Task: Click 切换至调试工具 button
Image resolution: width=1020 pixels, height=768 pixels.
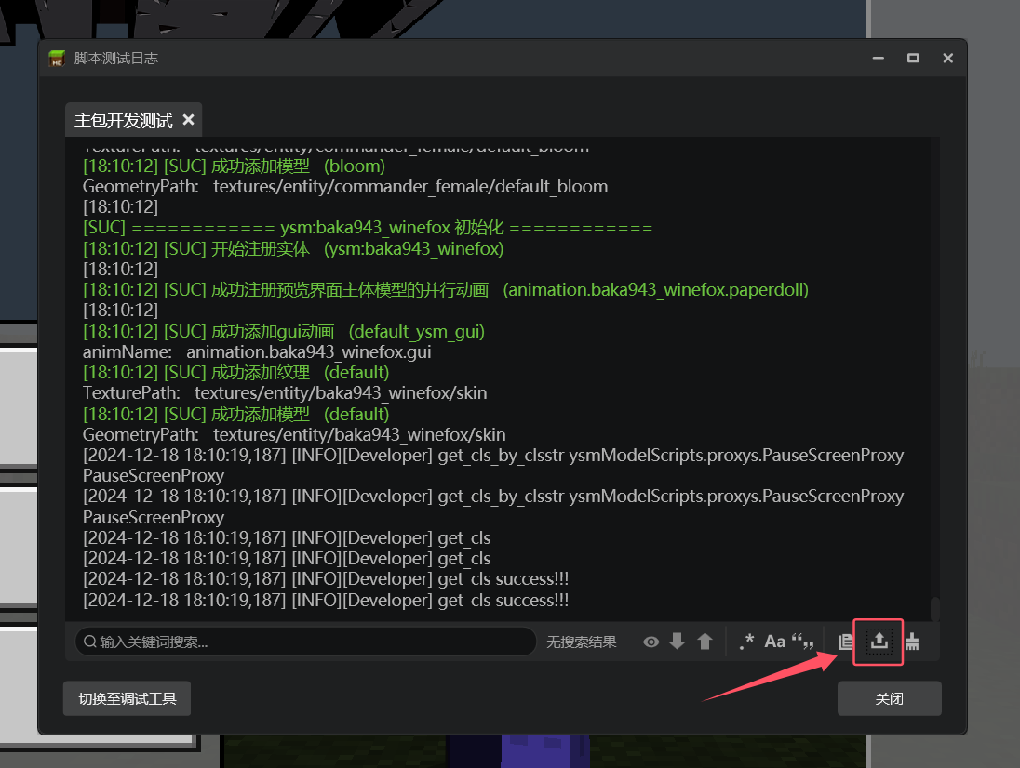Action: point(127,699)
